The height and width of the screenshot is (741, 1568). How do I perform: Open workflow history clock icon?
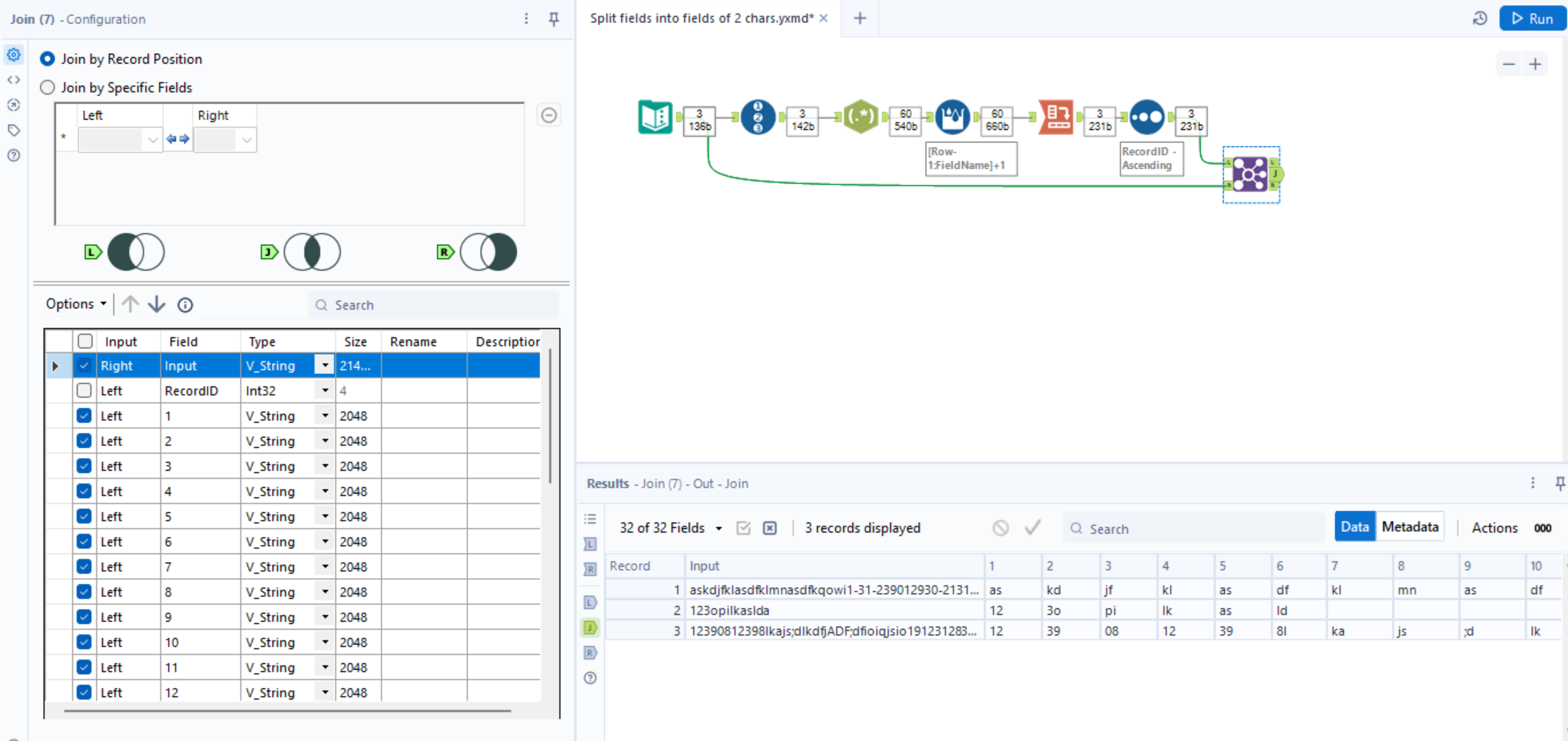click(1480, 19)
